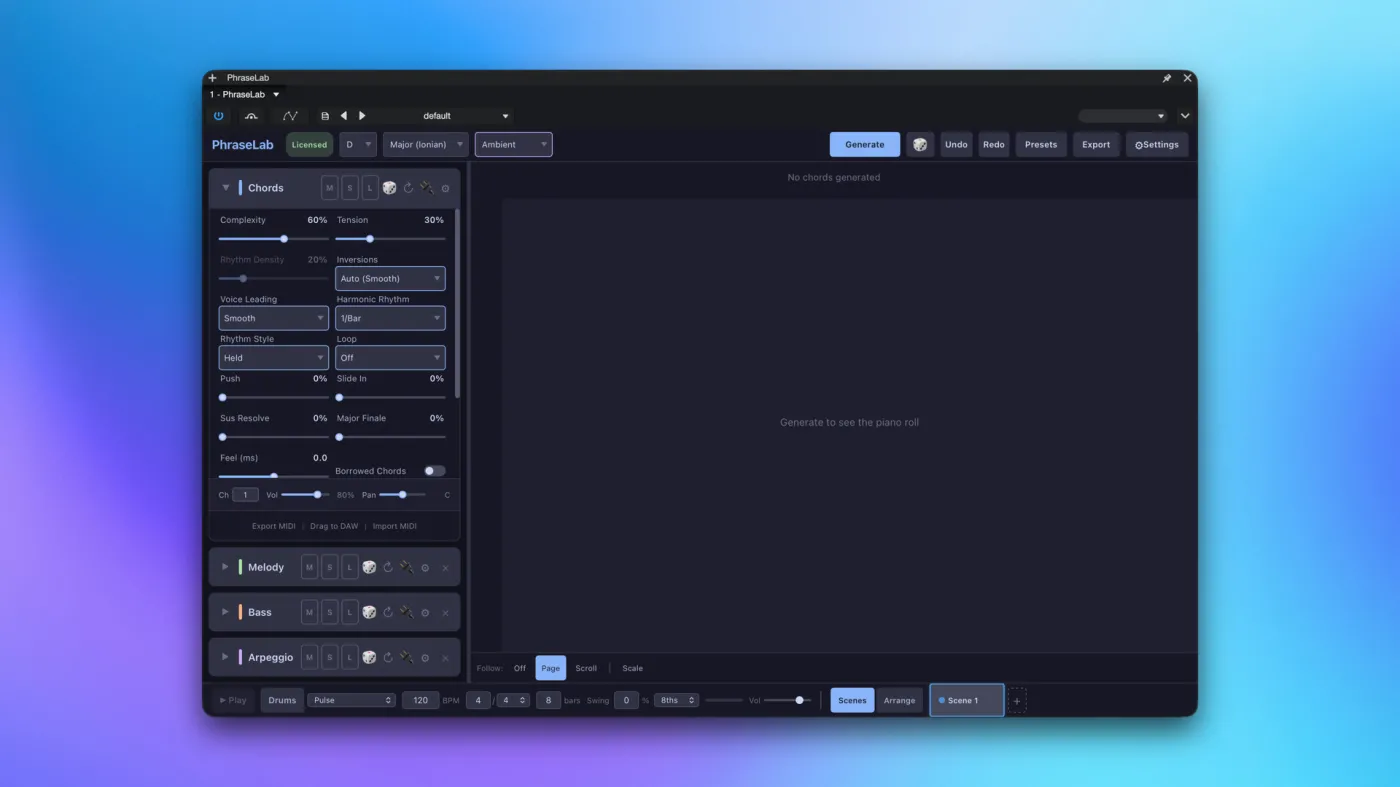The image size is (1400, 787).
Task: Randomize all with the dice beside Generate
Action: (919, 145)
